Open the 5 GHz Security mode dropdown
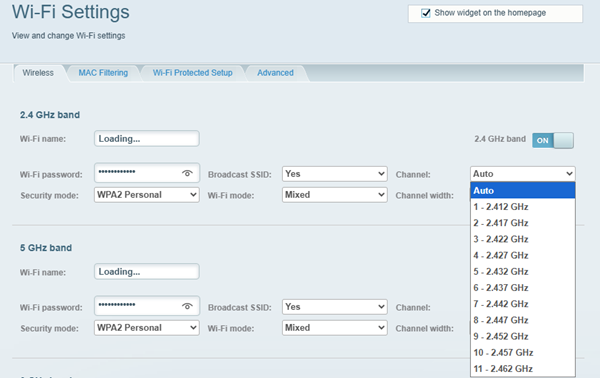Screen dimensions: 600x378 (x=147, y=328)
